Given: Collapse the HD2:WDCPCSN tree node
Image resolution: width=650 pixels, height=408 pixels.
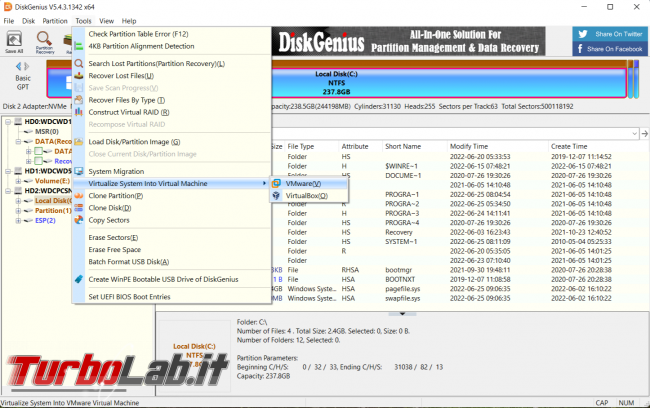Looking at the screenshot, I should coord(8,191).
